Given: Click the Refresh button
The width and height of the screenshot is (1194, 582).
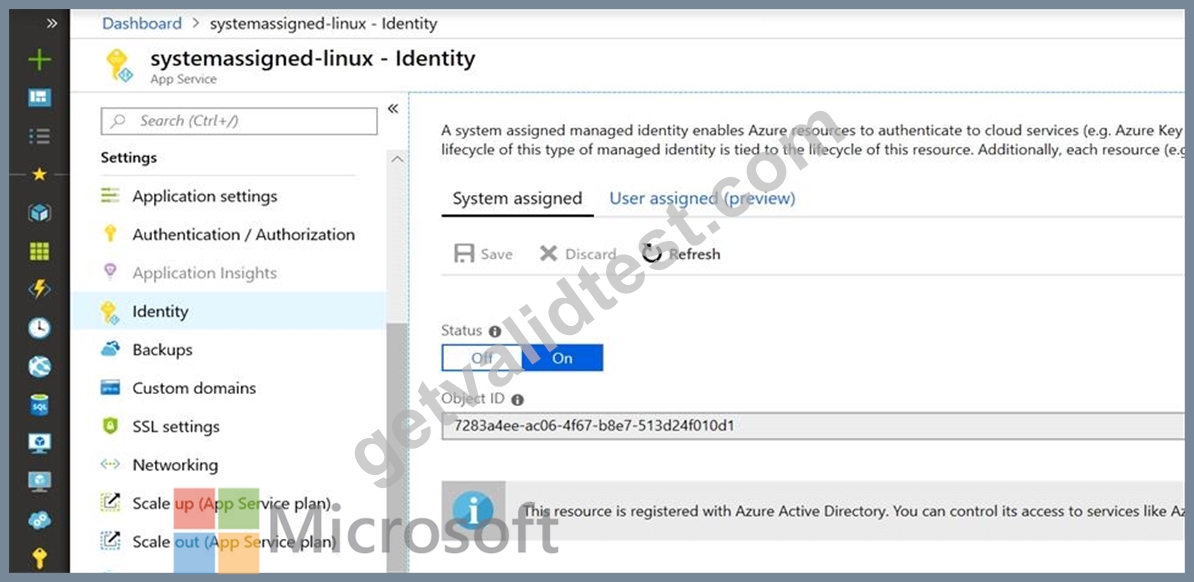Looking at the screenshot, I should pos(681,254).
